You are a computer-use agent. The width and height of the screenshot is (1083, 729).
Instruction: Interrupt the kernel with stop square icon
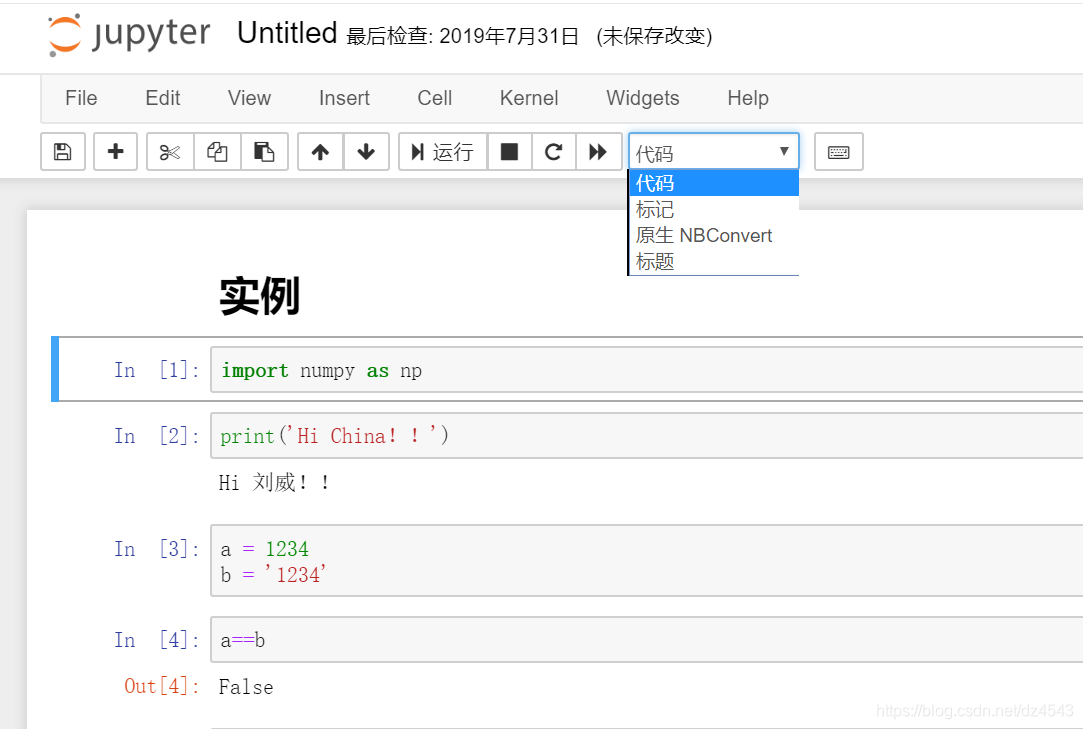(509, 151)
